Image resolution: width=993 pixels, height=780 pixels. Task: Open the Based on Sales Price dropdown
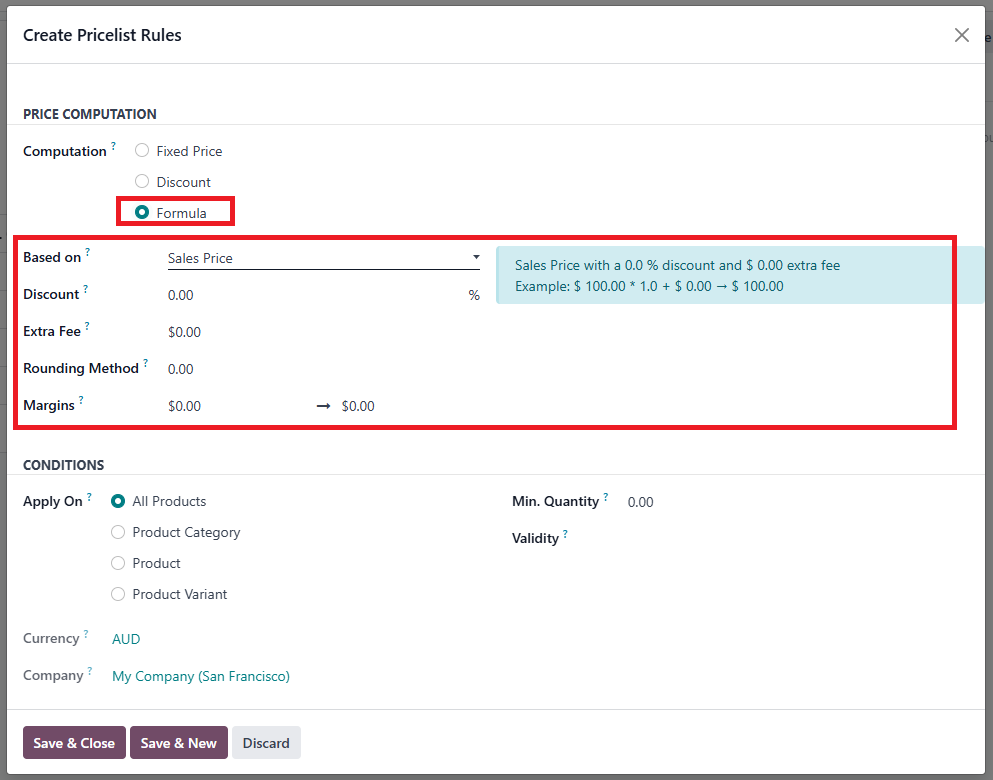coord(322,258)
